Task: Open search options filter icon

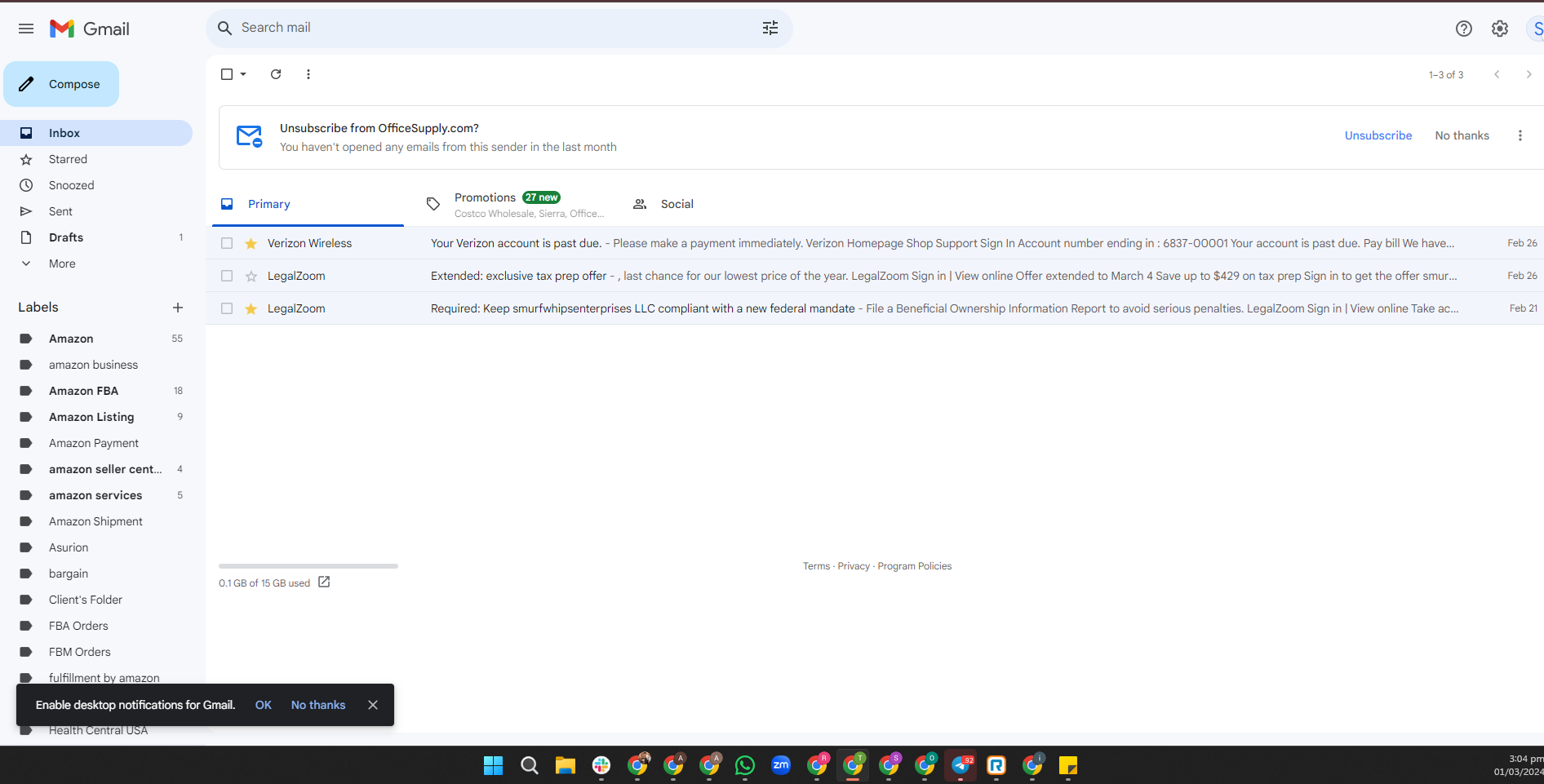Action: 770,28
